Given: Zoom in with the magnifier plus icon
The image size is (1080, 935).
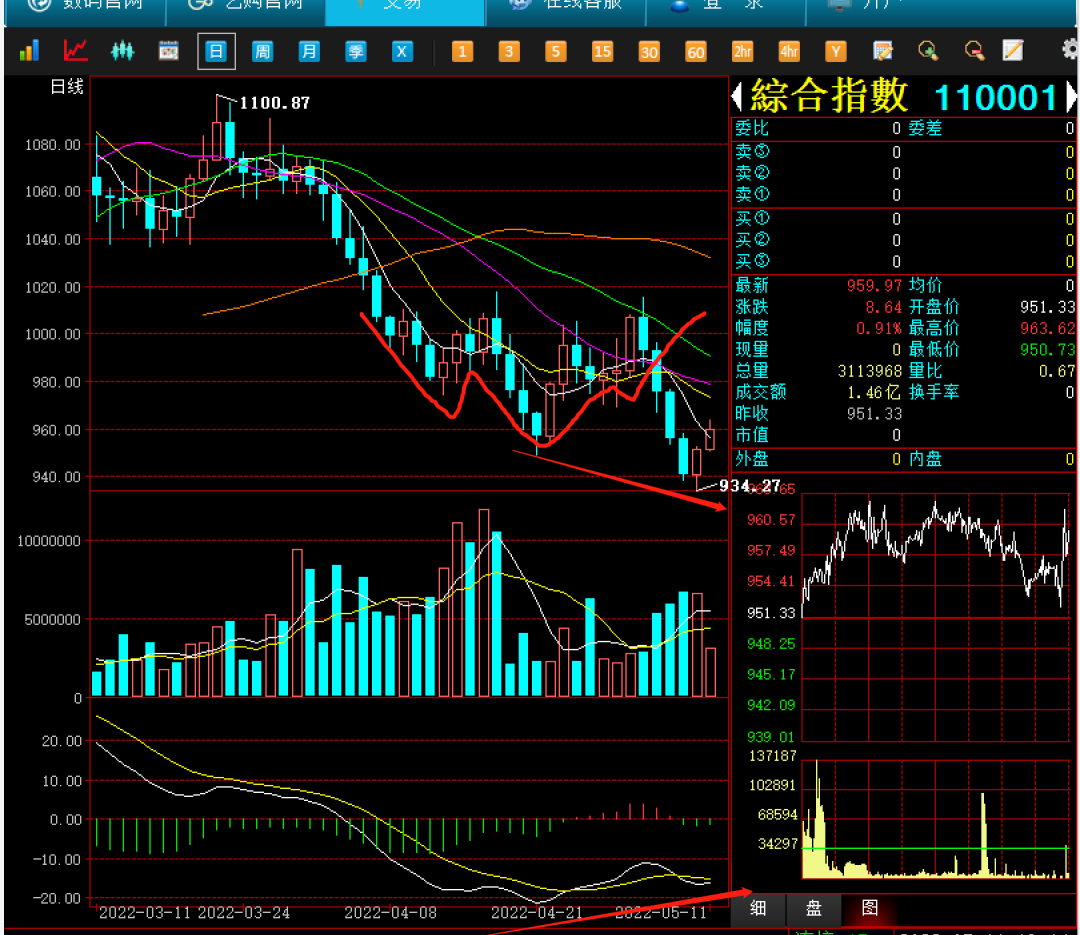Looking at the screenshot, I should [928, 51].
